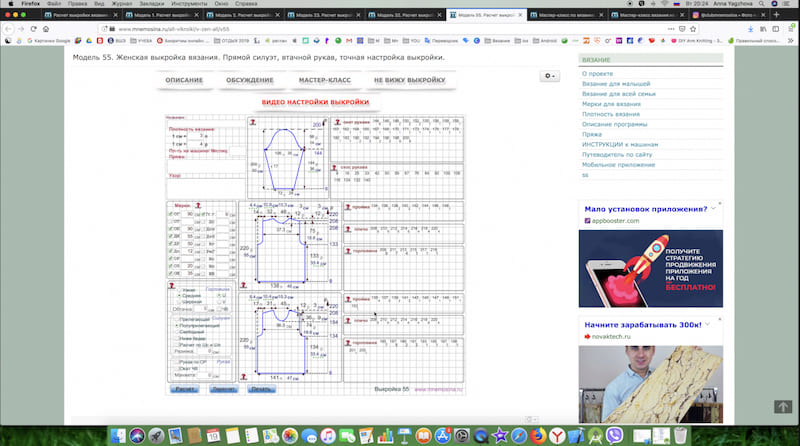Image resolution: width=800 pixels, height=446 pixels.
Task: Open the Мерки для вязания sidebar link
Action: click(611, 104)
